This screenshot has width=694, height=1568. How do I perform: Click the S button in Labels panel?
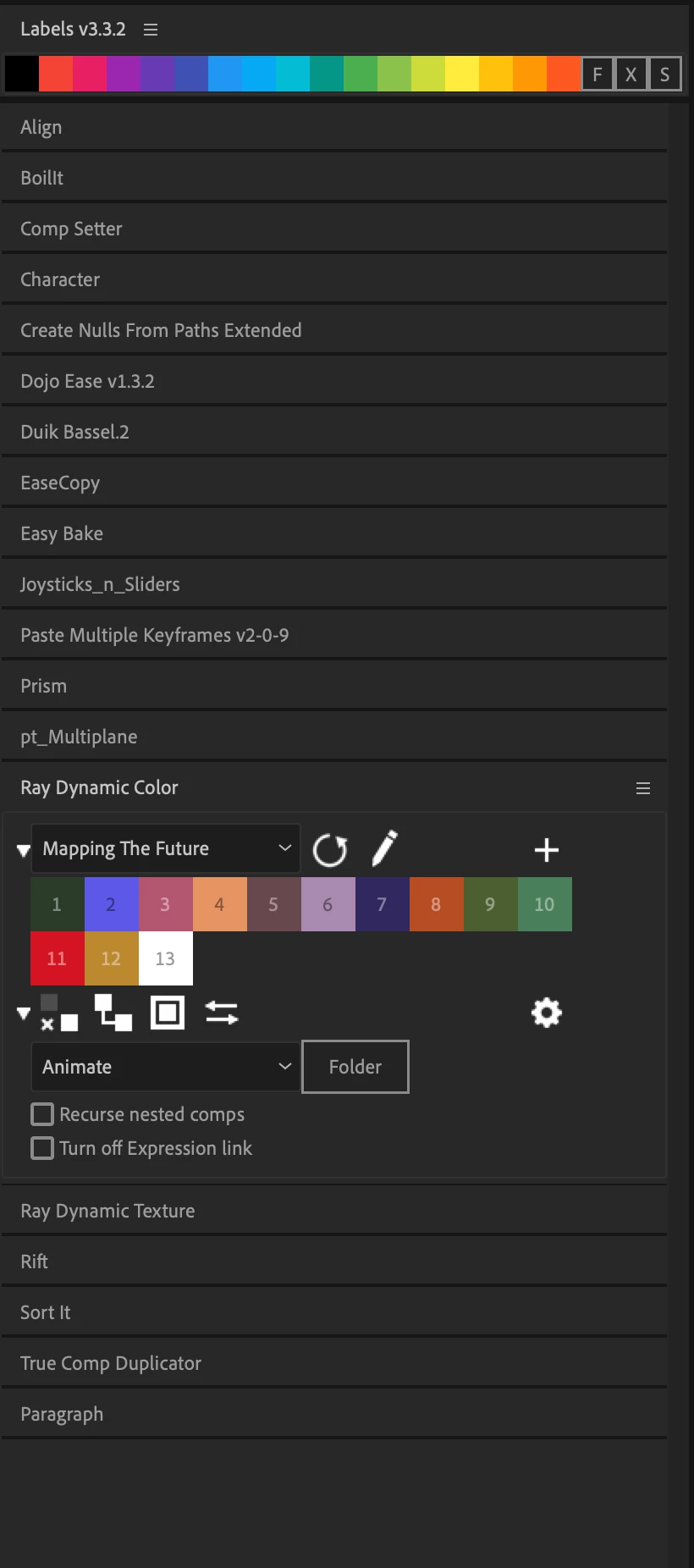pyautogui.click(x=665, y=75)
